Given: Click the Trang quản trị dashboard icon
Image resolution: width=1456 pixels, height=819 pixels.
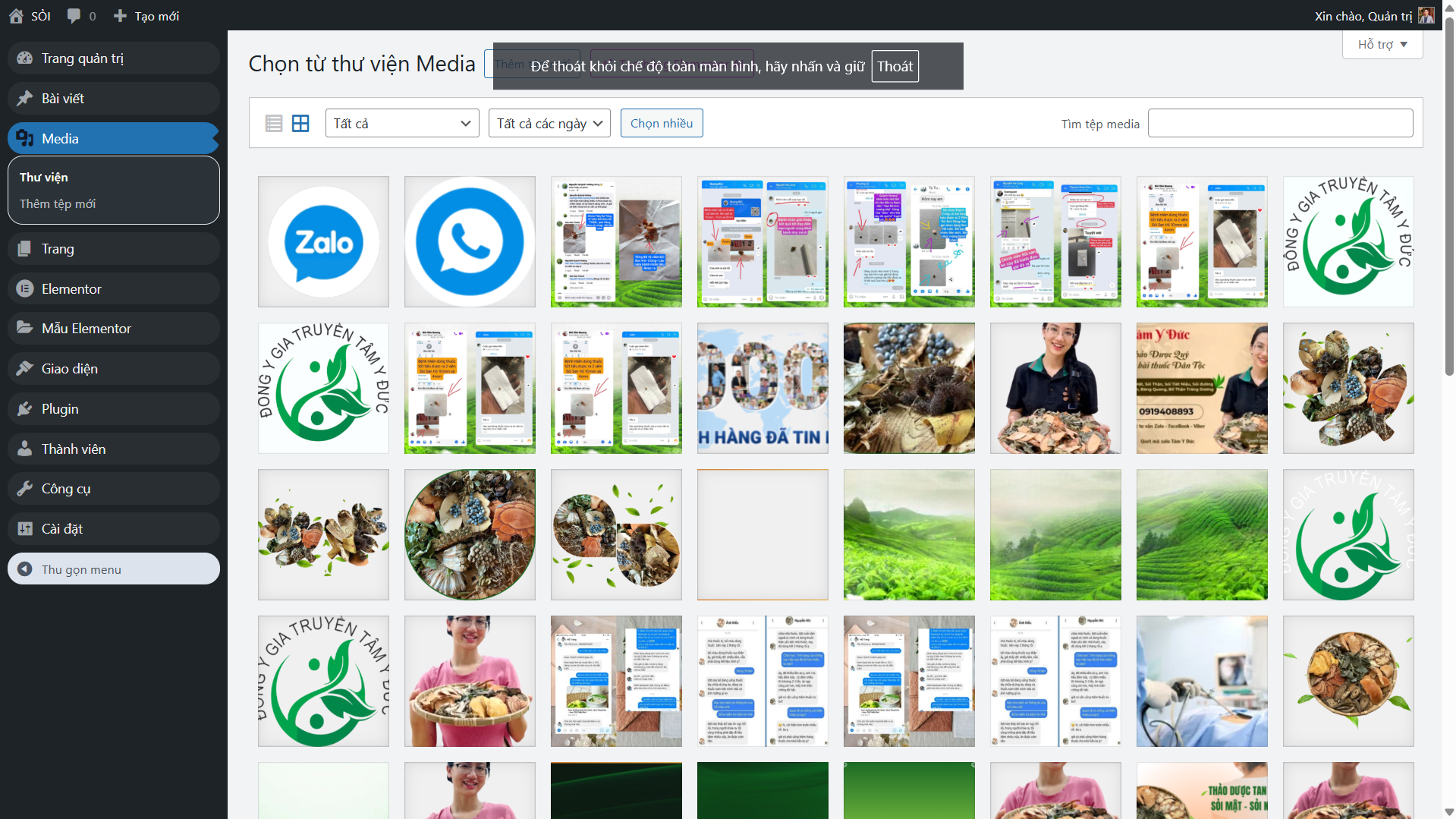Looking at the screenshot, I should [x=25, y=58].
